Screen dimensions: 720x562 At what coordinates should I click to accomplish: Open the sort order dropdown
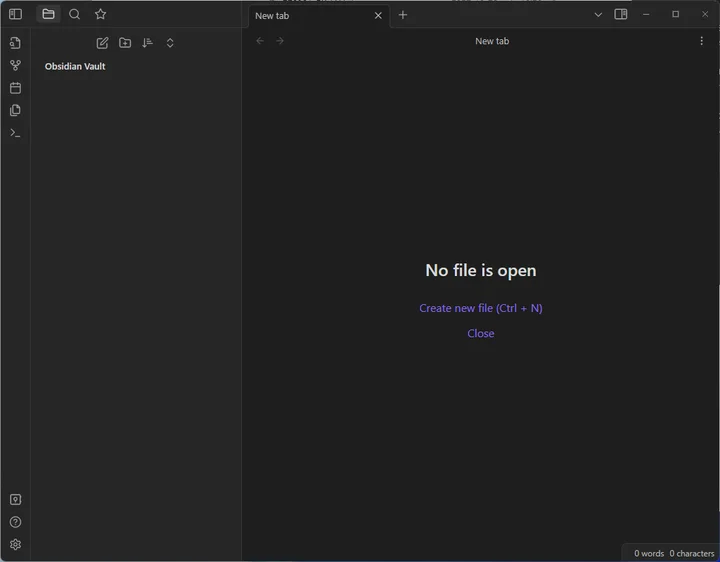pyautogui.click(x=147, y=43)
